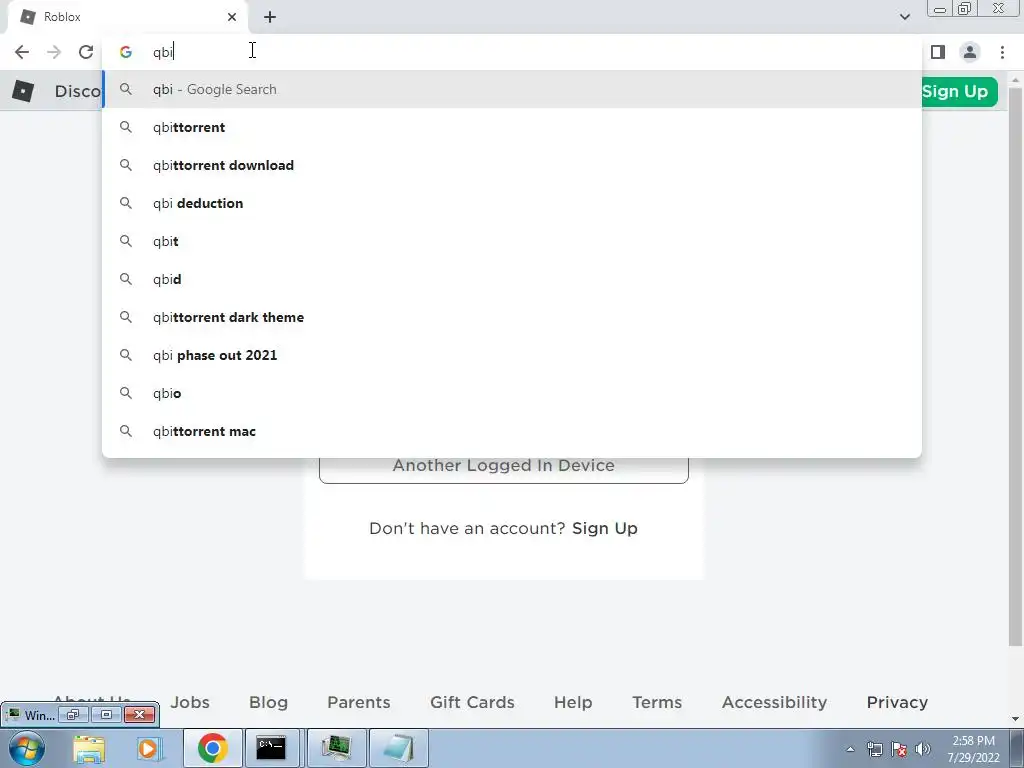Click the Roblox logo in the page header
Image resolution: width=1024 pixels, height=768 pixels.
tap(23, 91)
